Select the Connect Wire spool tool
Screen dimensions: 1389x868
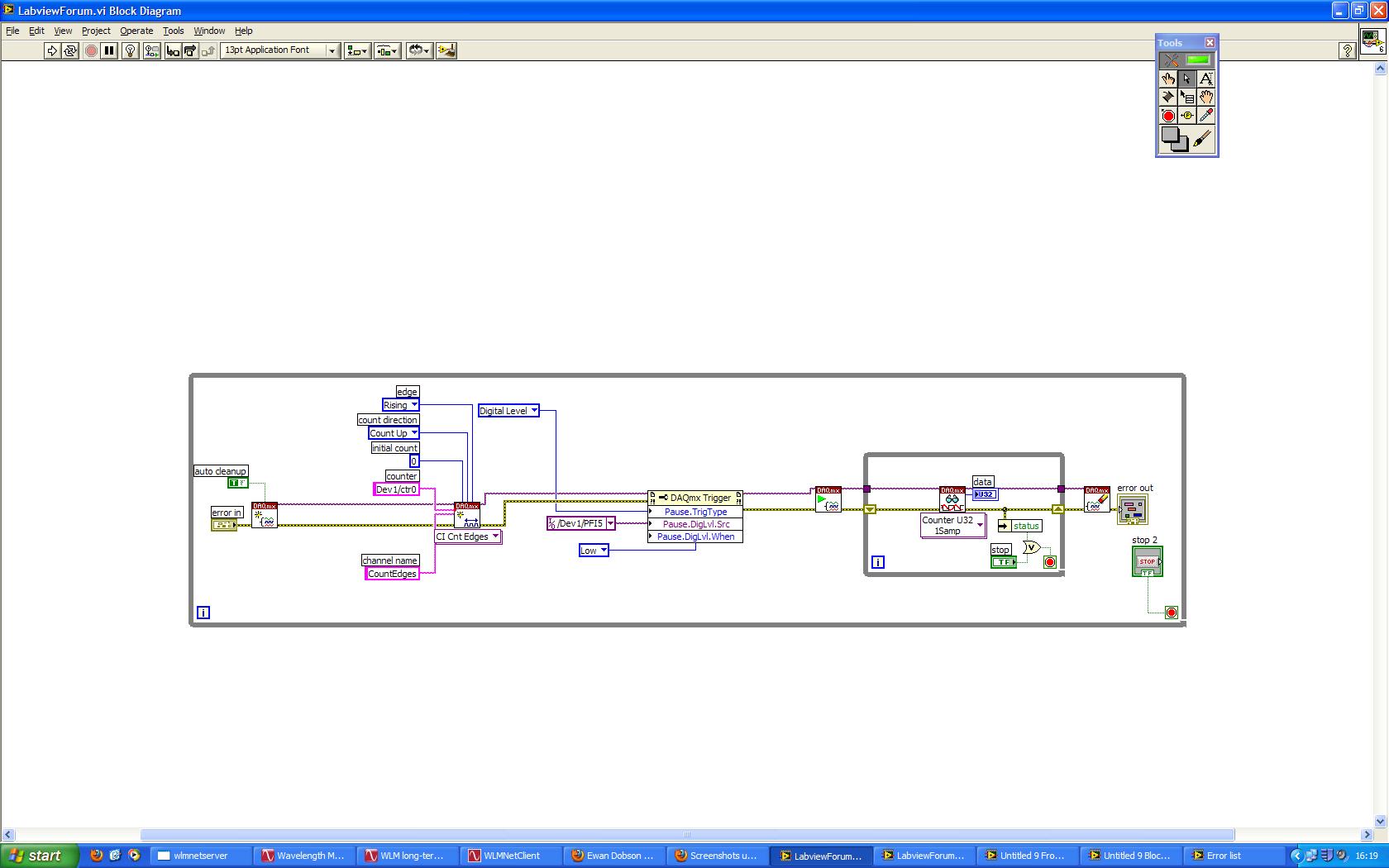1168,98
